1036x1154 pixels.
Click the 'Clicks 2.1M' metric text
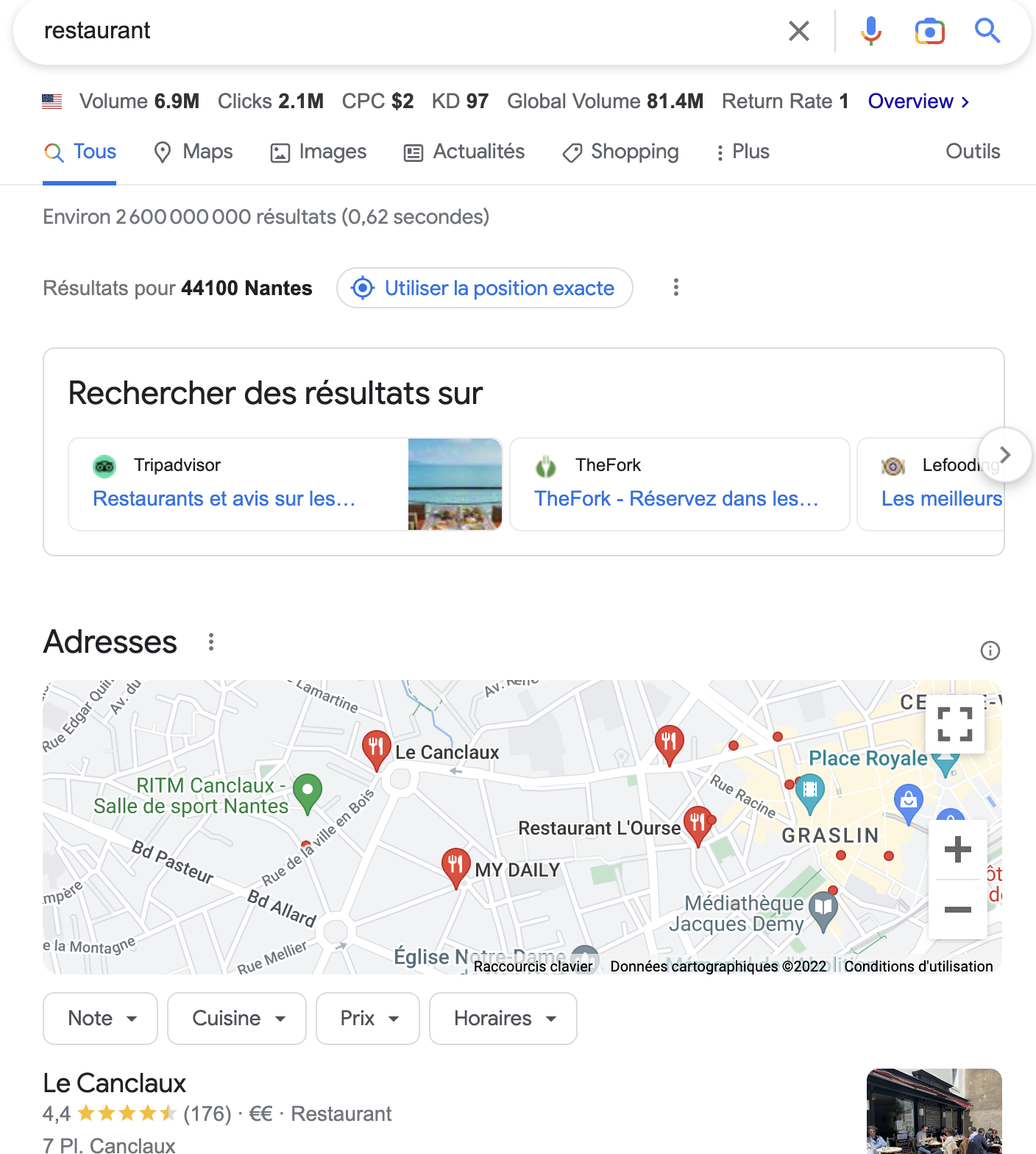point(271,101)
